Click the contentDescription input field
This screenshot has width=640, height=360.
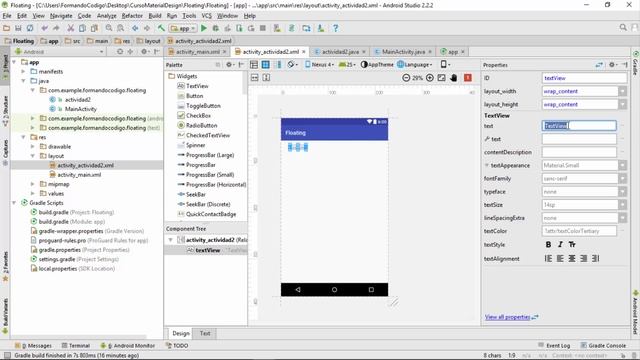pos(579,152)
